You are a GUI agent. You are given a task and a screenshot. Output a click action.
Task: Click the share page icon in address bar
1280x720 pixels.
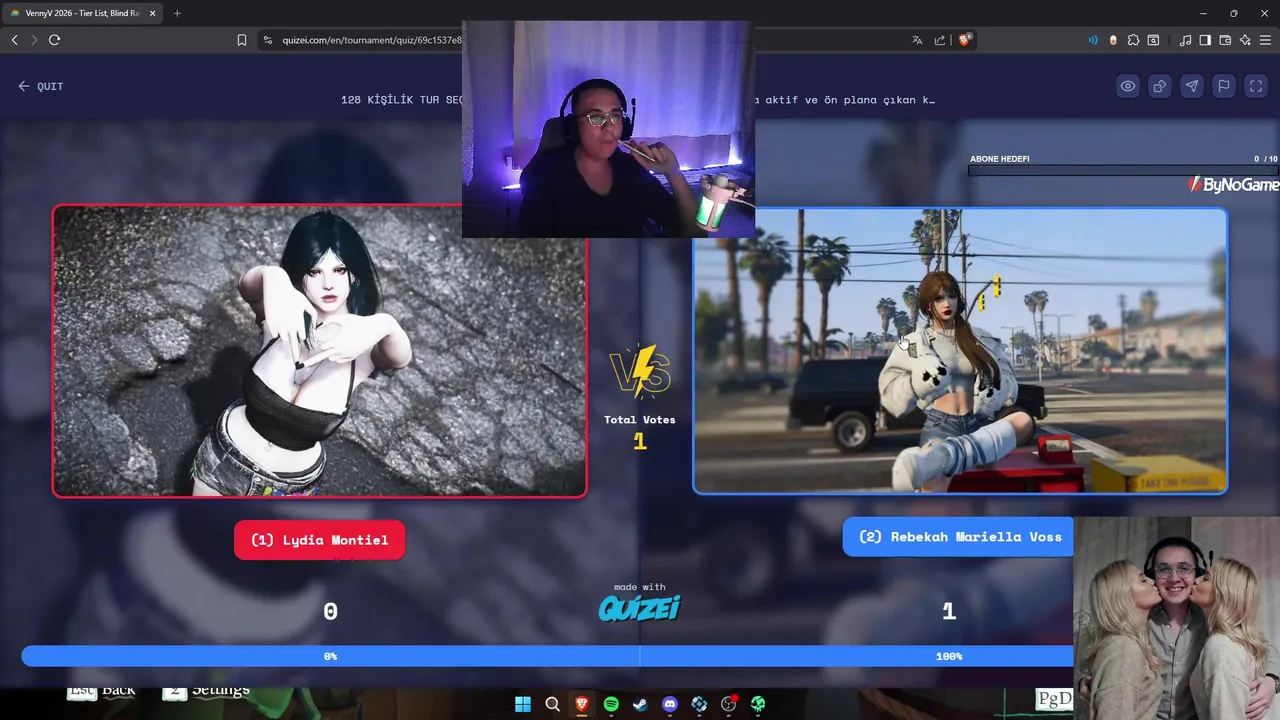click(x=940, y=40)
